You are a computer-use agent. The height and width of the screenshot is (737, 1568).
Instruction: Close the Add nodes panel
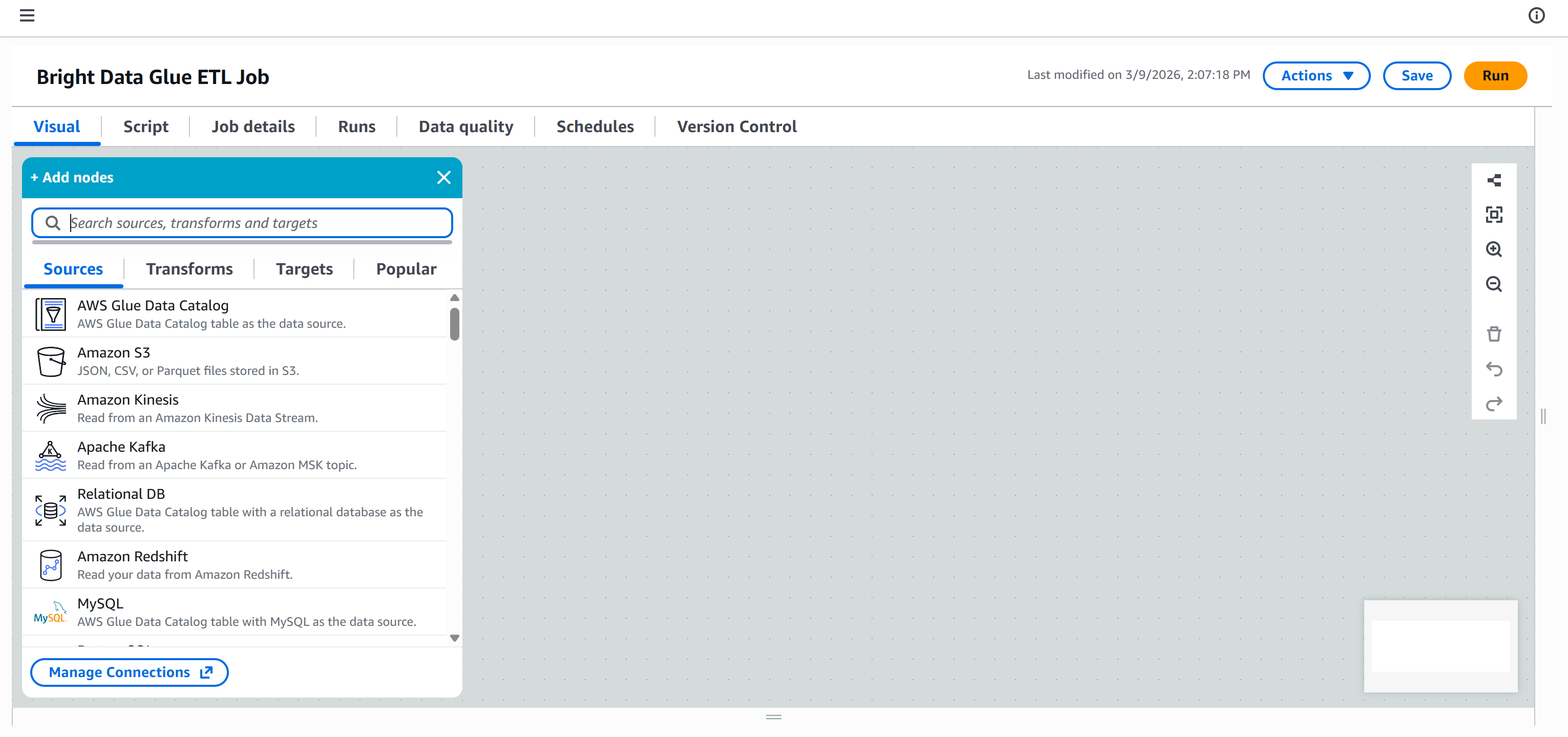pos(444,177)
